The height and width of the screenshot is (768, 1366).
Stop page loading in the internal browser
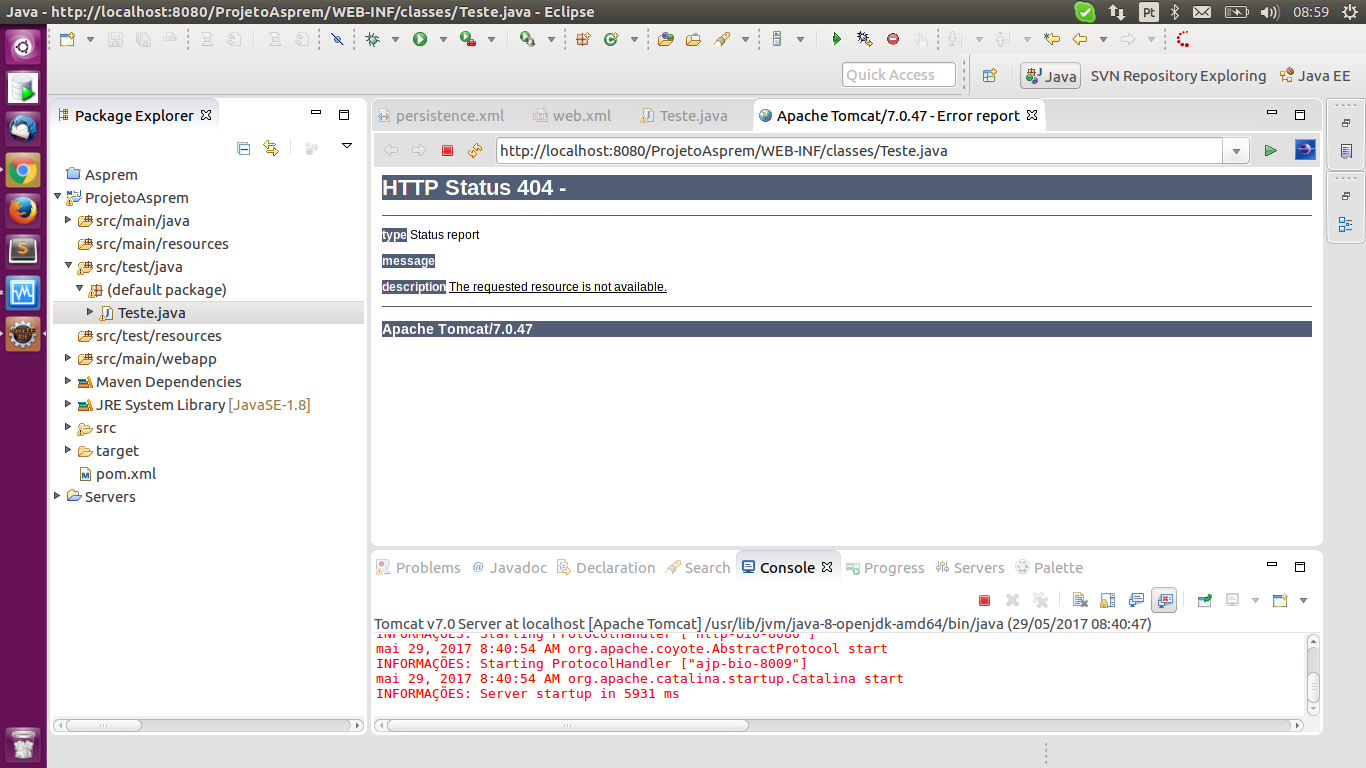click(x=447, y=151)
